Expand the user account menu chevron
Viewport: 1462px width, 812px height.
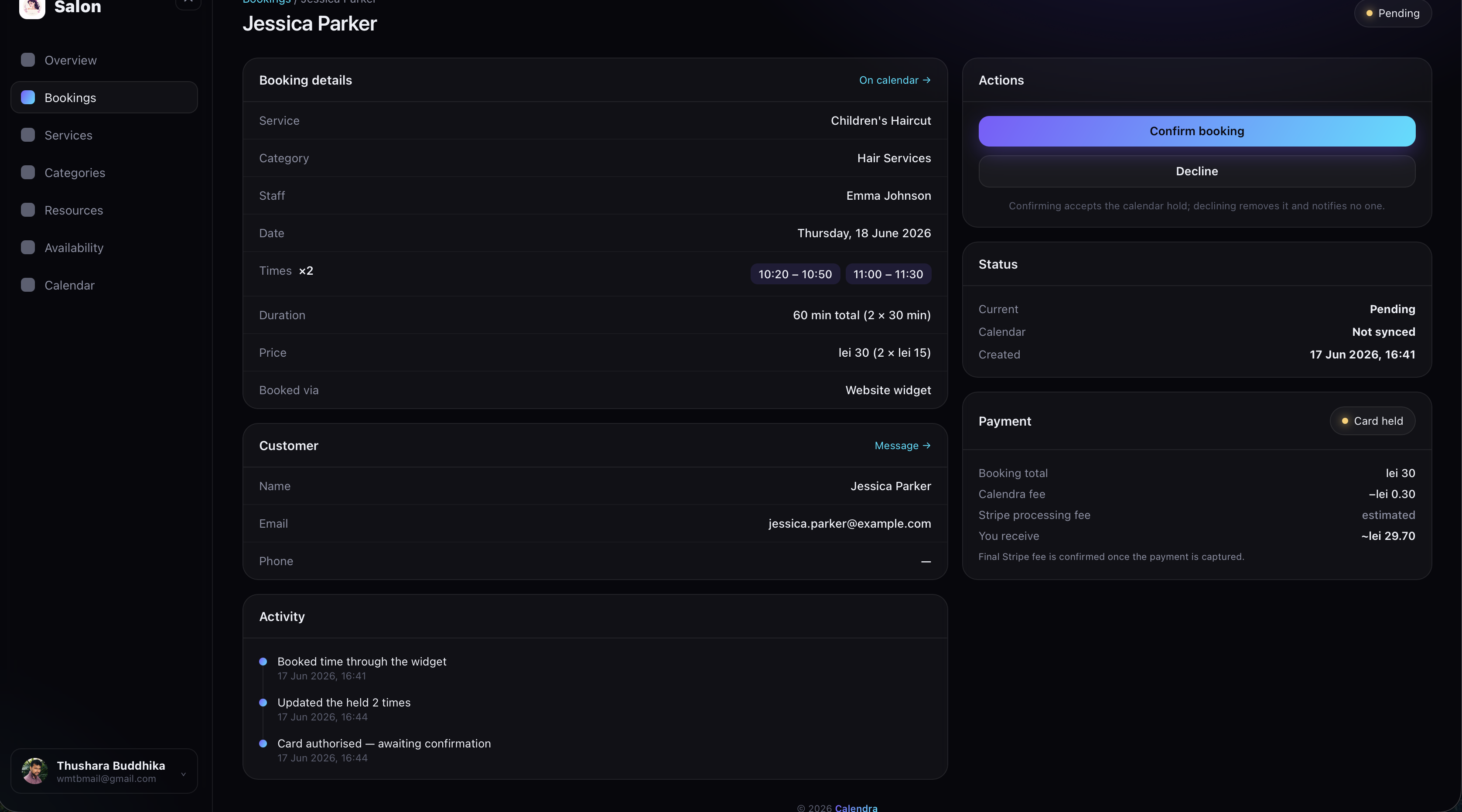tap(183, 774)
